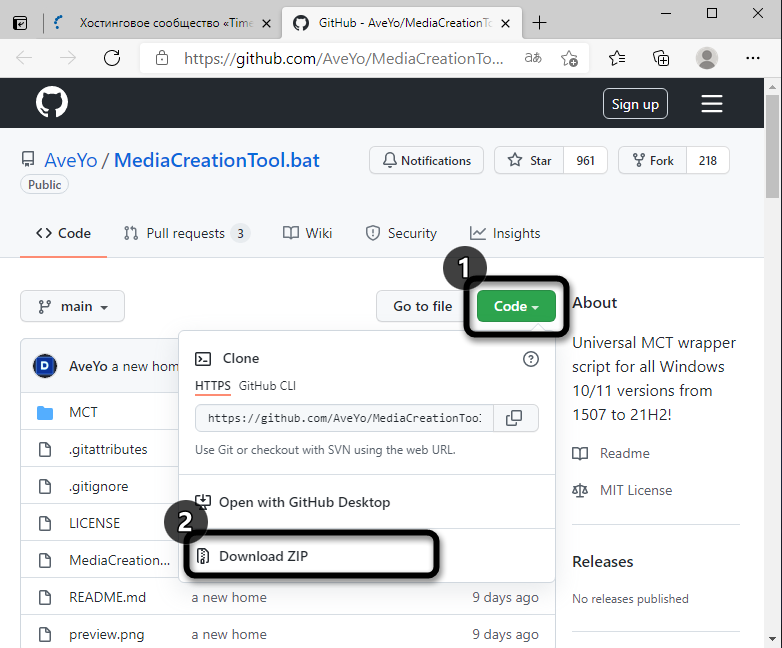
Task: Open the preview.png file
Action: 106,635
